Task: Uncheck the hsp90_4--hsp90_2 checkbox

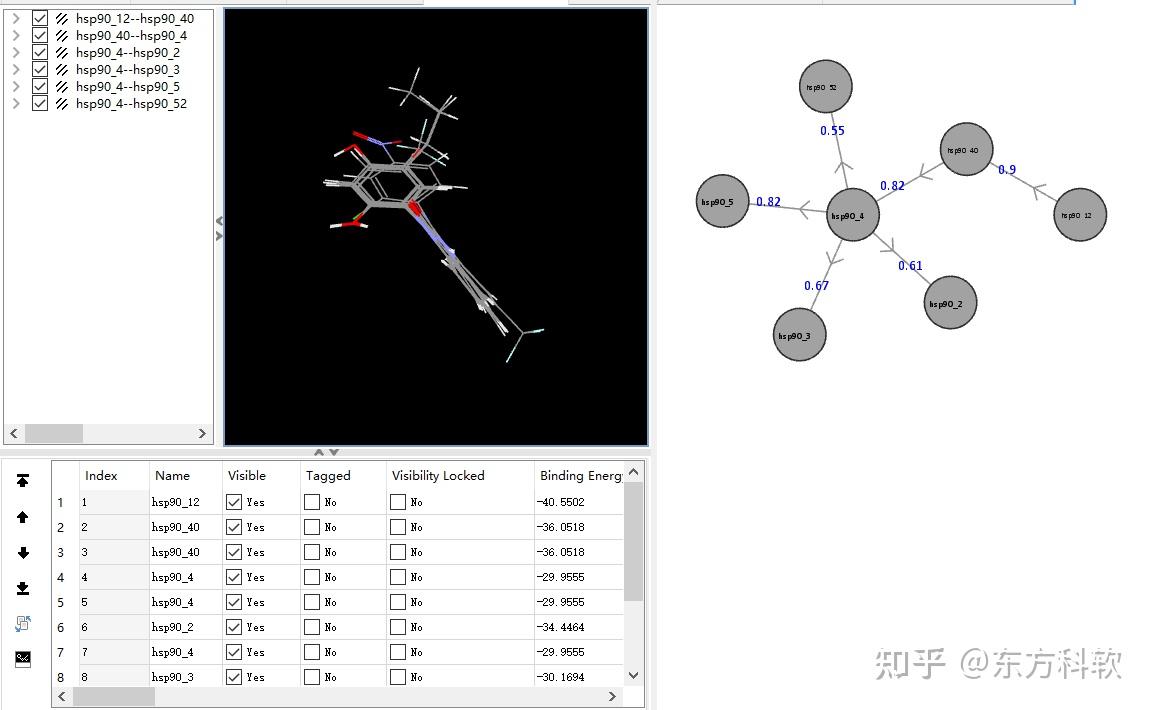Action: coord(40,52)
